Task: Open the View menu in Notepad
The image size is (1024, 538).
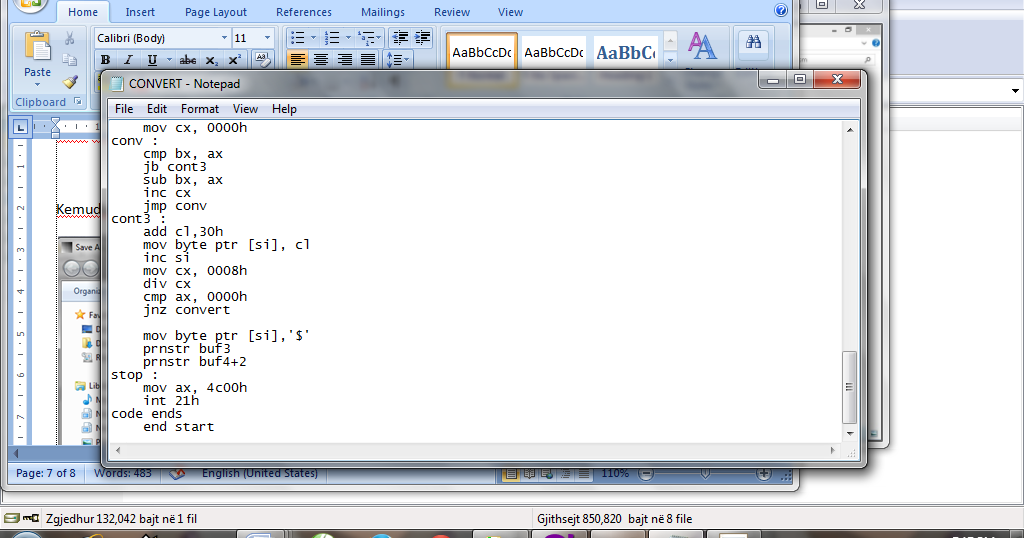Action: coord(246,109)
